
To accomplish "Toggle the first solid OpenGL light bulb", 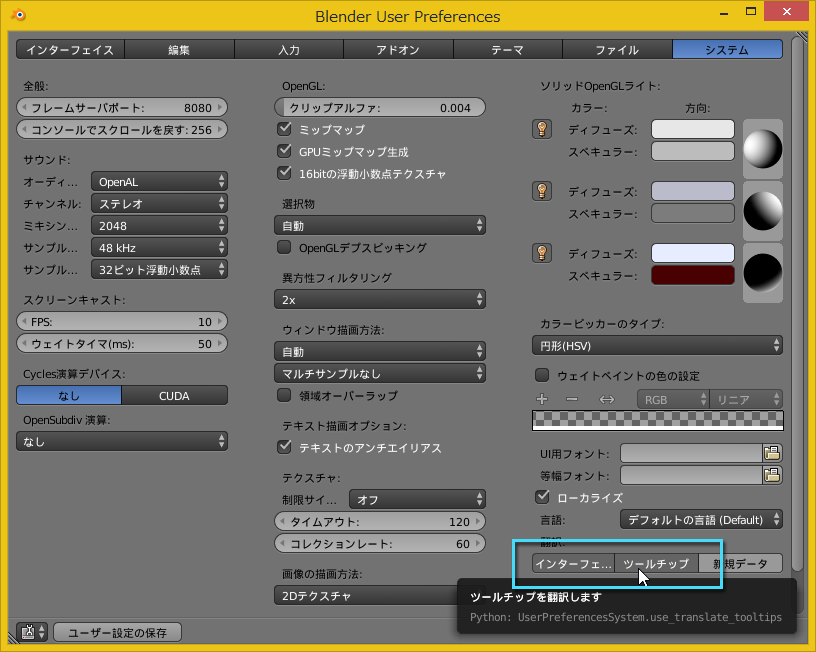I will pos(542,129).
